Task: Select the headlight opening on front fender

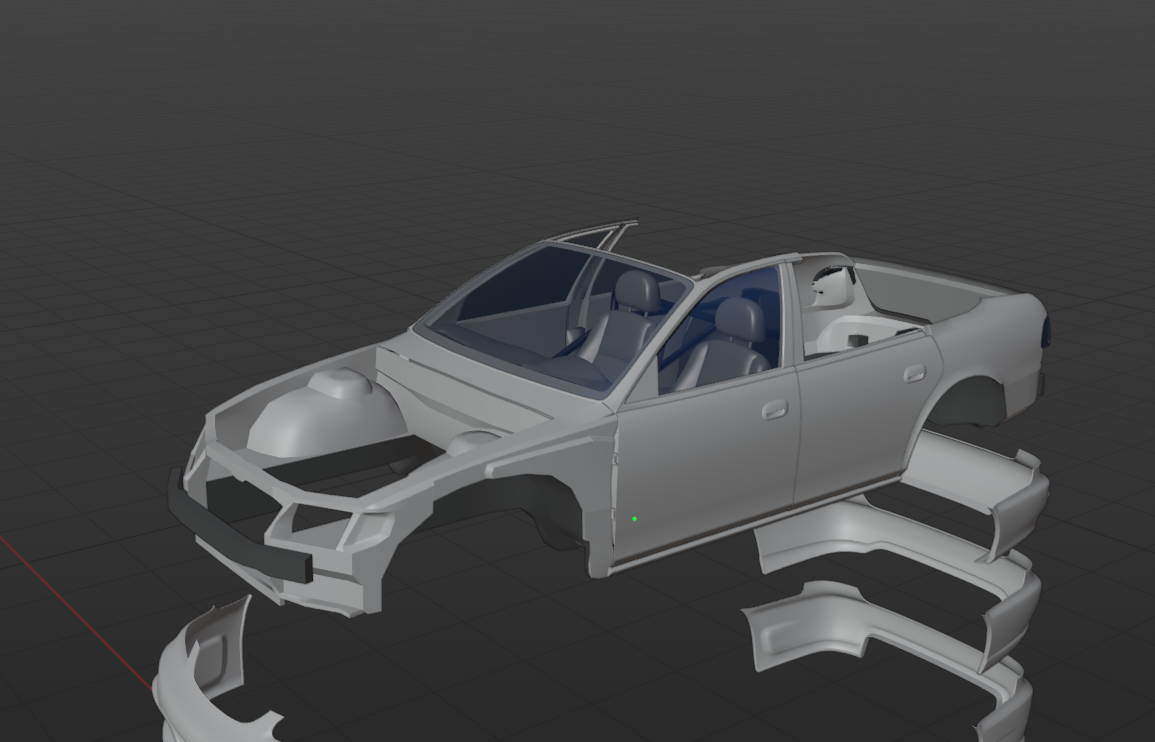Action: 324,519
